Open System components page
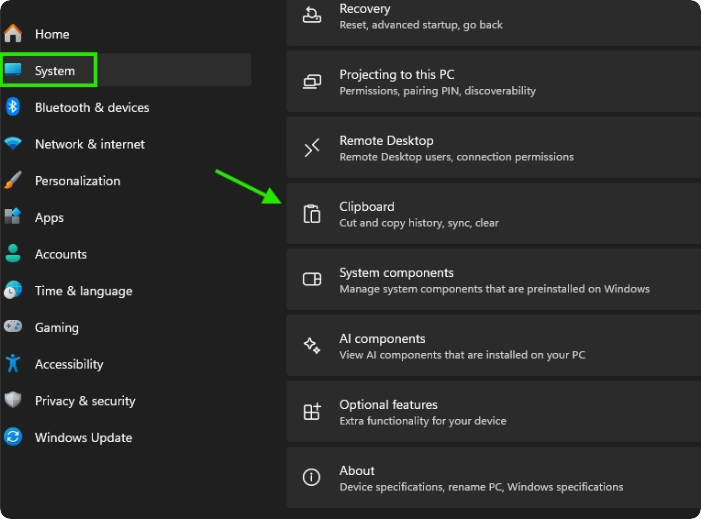 click(494, 279)
